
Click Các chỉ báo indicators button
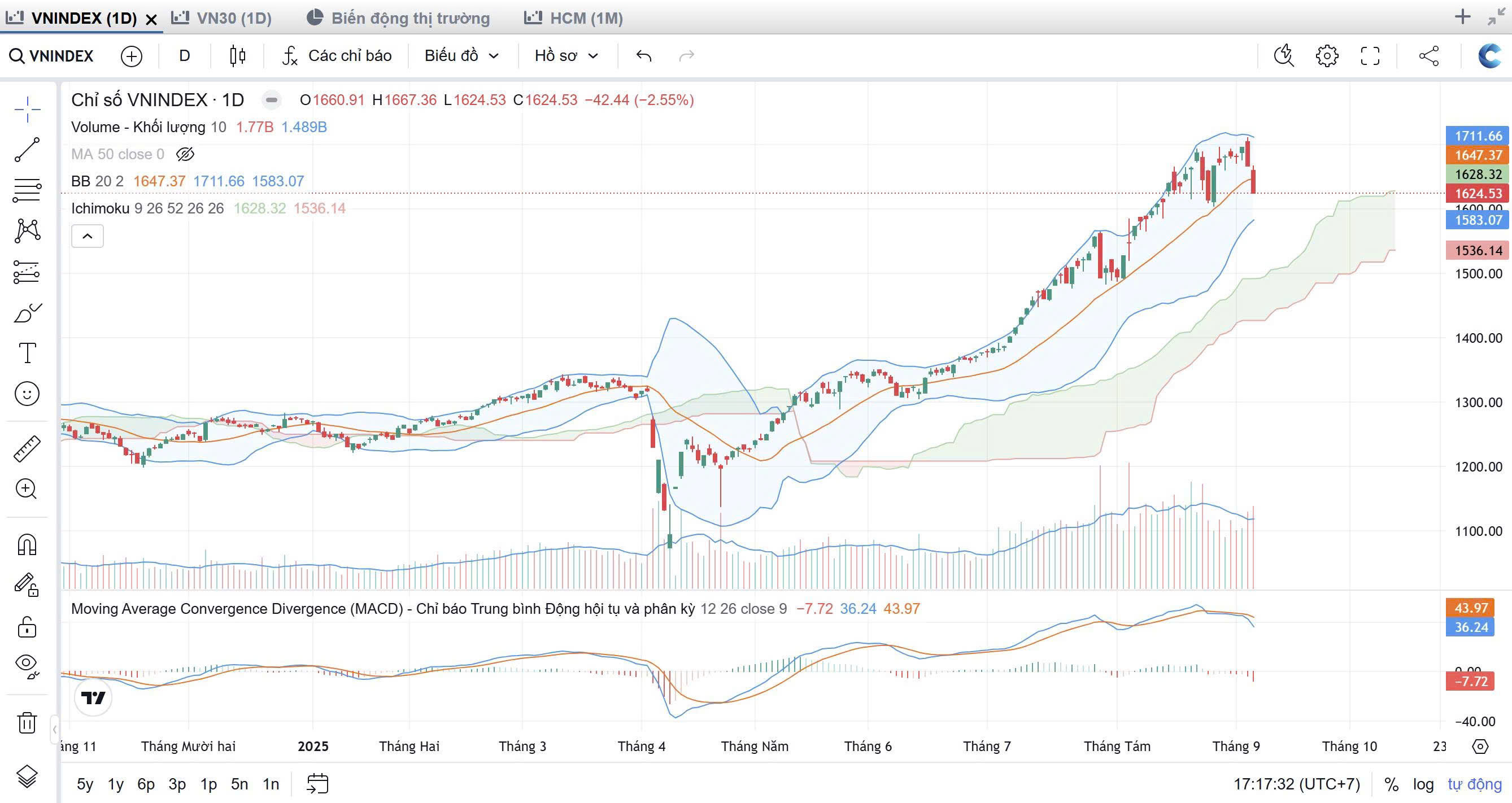click(337, 56)
